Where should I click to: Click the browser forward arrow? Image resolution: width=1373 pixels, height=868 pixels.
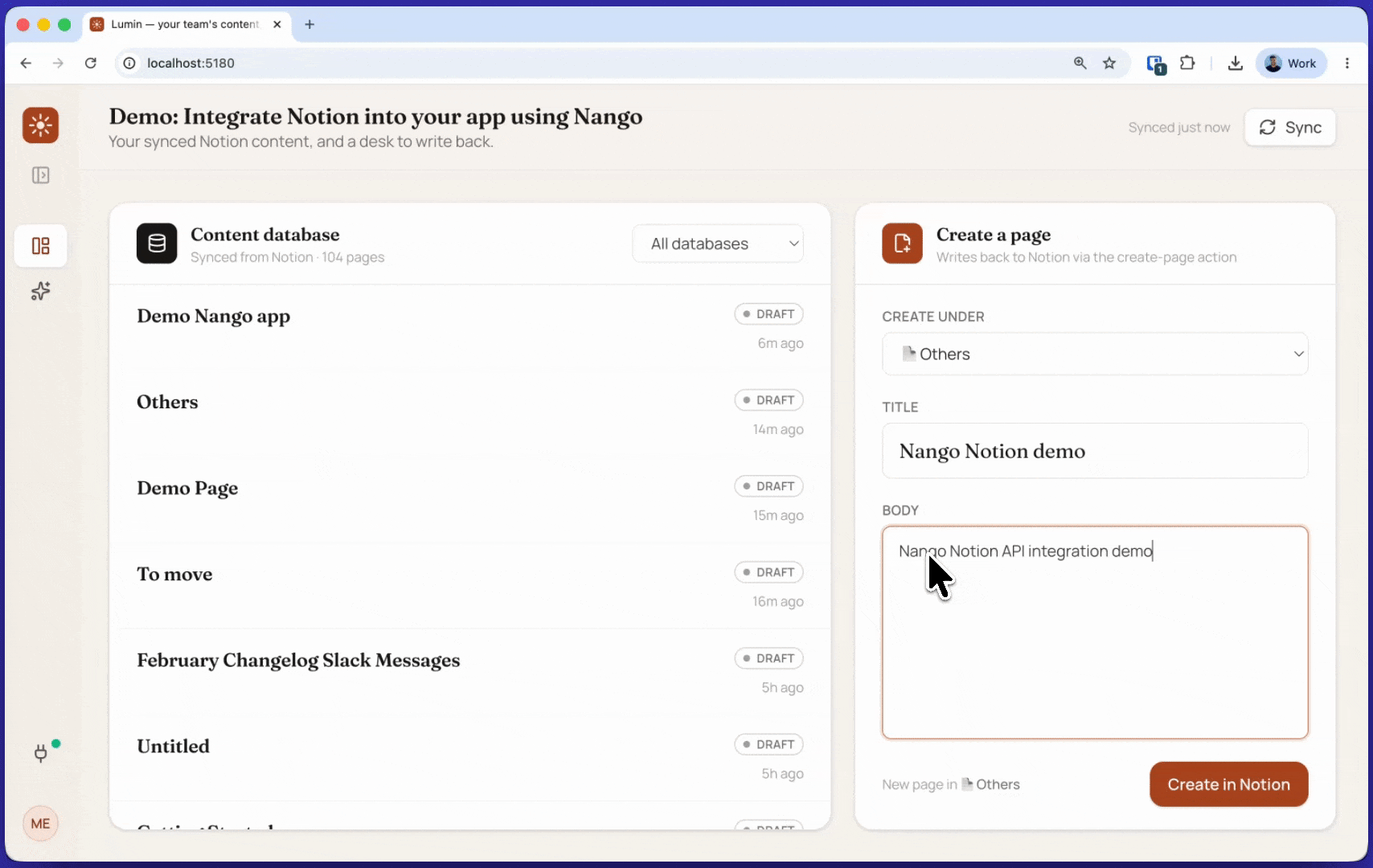click(58, 63)
